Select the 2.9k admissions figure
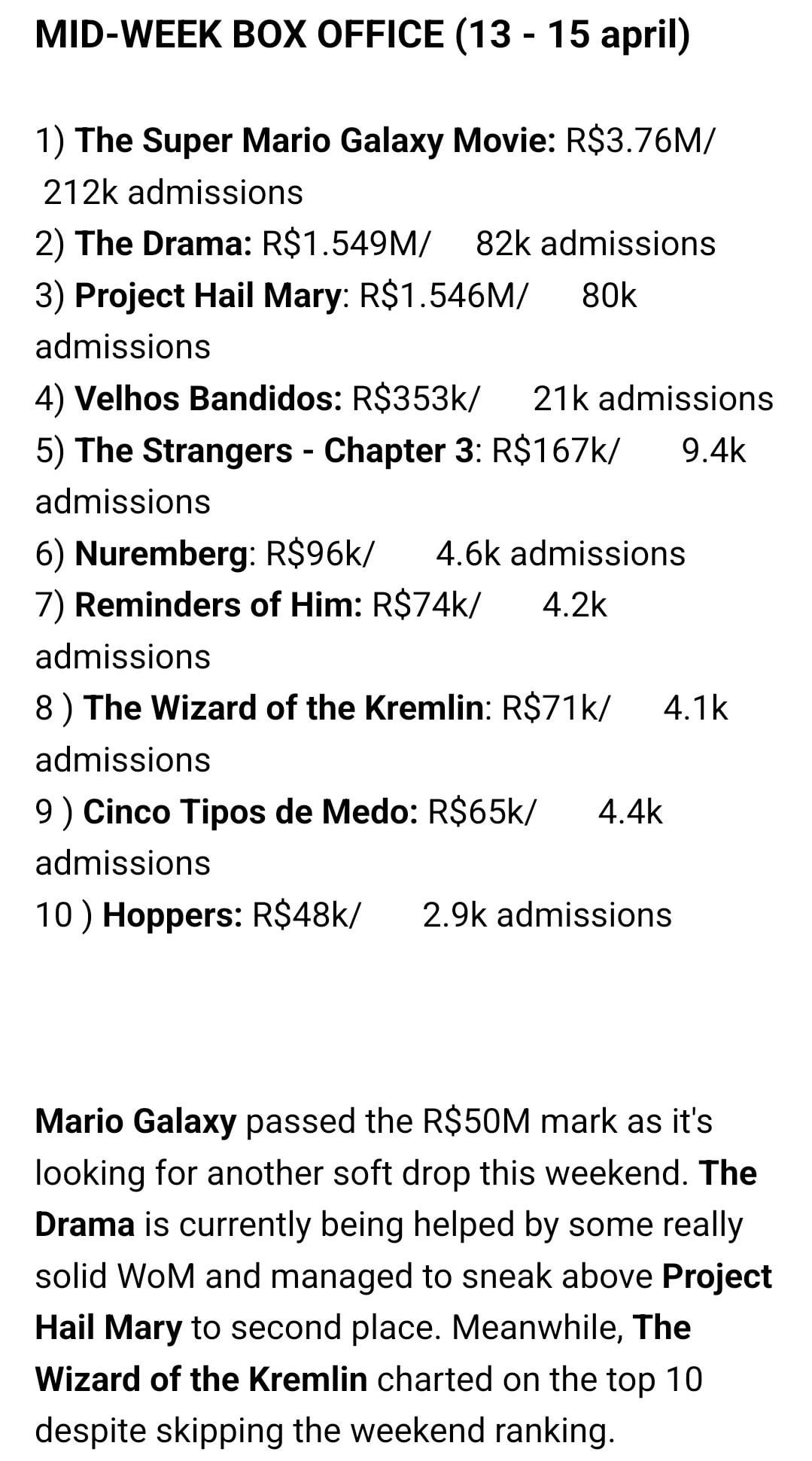Viewport: 812px width, 1461px height. [x=547, y=916]
